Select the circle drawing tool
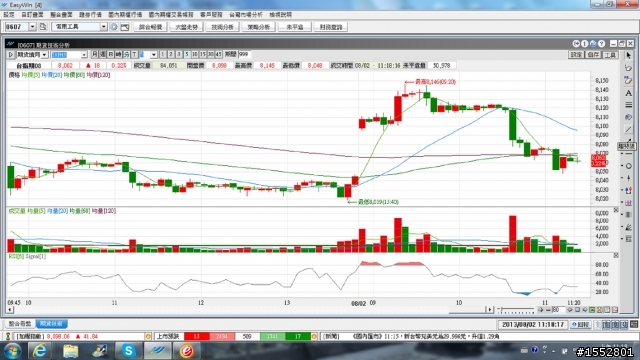The height and width of the screenshot is (360, 640). tap(629, 166)
